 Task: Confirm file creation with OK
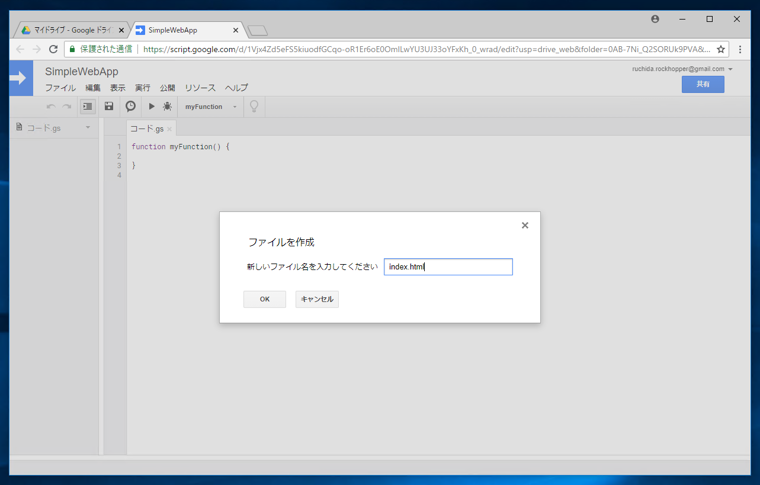(x=265, y=299)
